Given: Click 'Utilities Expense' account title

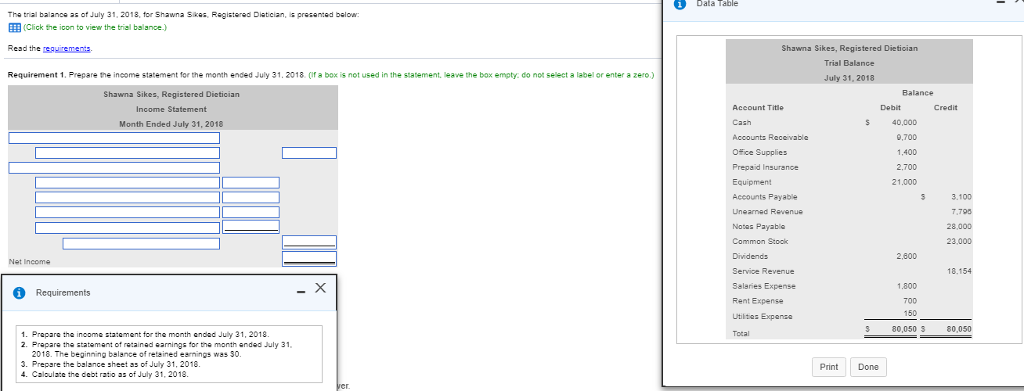Looking at the screenshot, I should coord(763,316).
